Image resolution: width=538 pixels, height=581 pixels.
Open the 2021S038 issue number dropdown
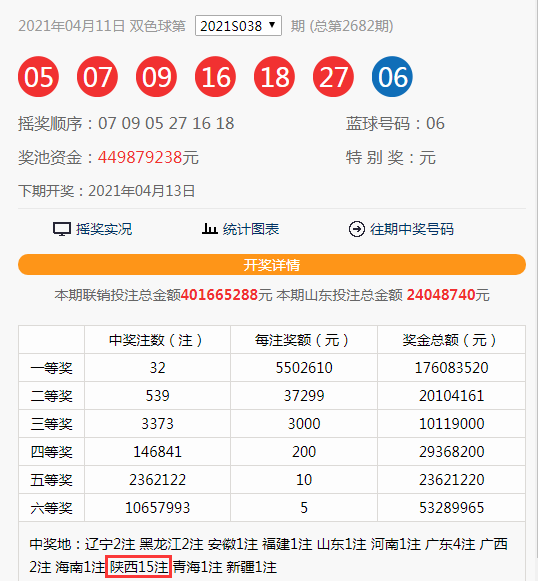[238, 26]
